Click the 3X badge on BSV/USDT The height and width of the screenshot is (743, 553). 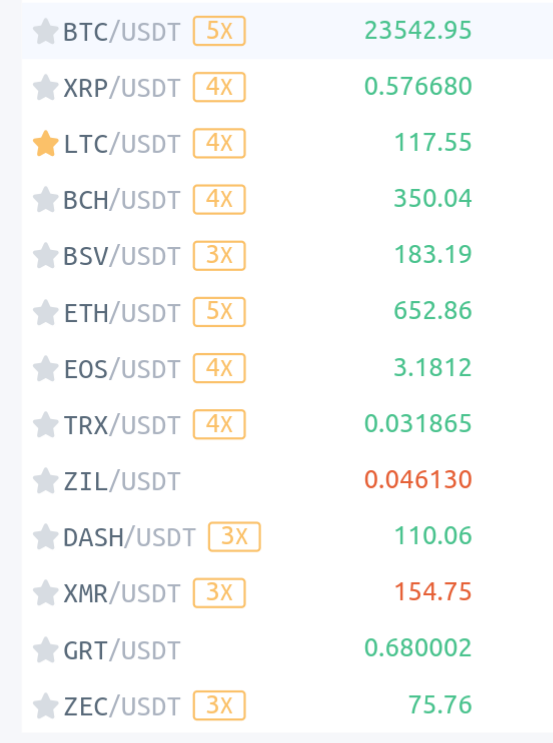(219, 256)
